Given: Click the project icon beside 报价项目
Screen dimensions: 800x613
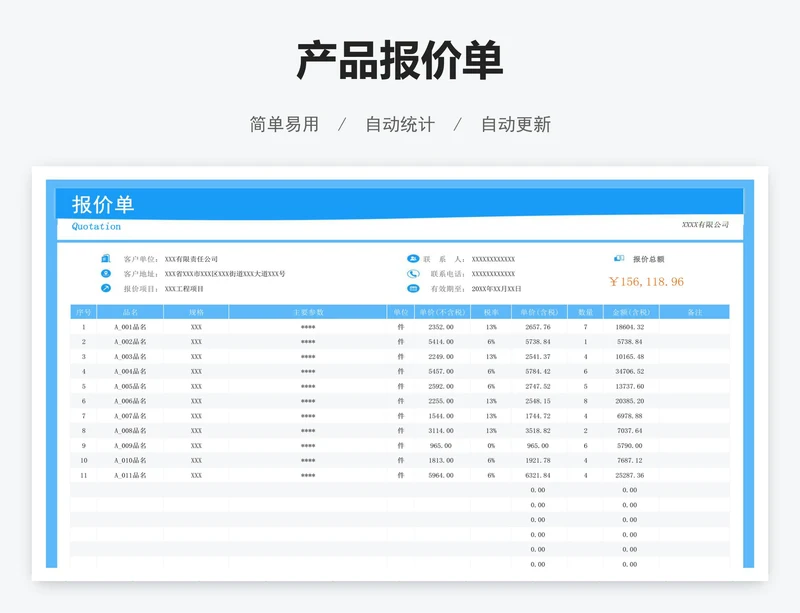Looking at the screenshot, I should pos(106,289).
